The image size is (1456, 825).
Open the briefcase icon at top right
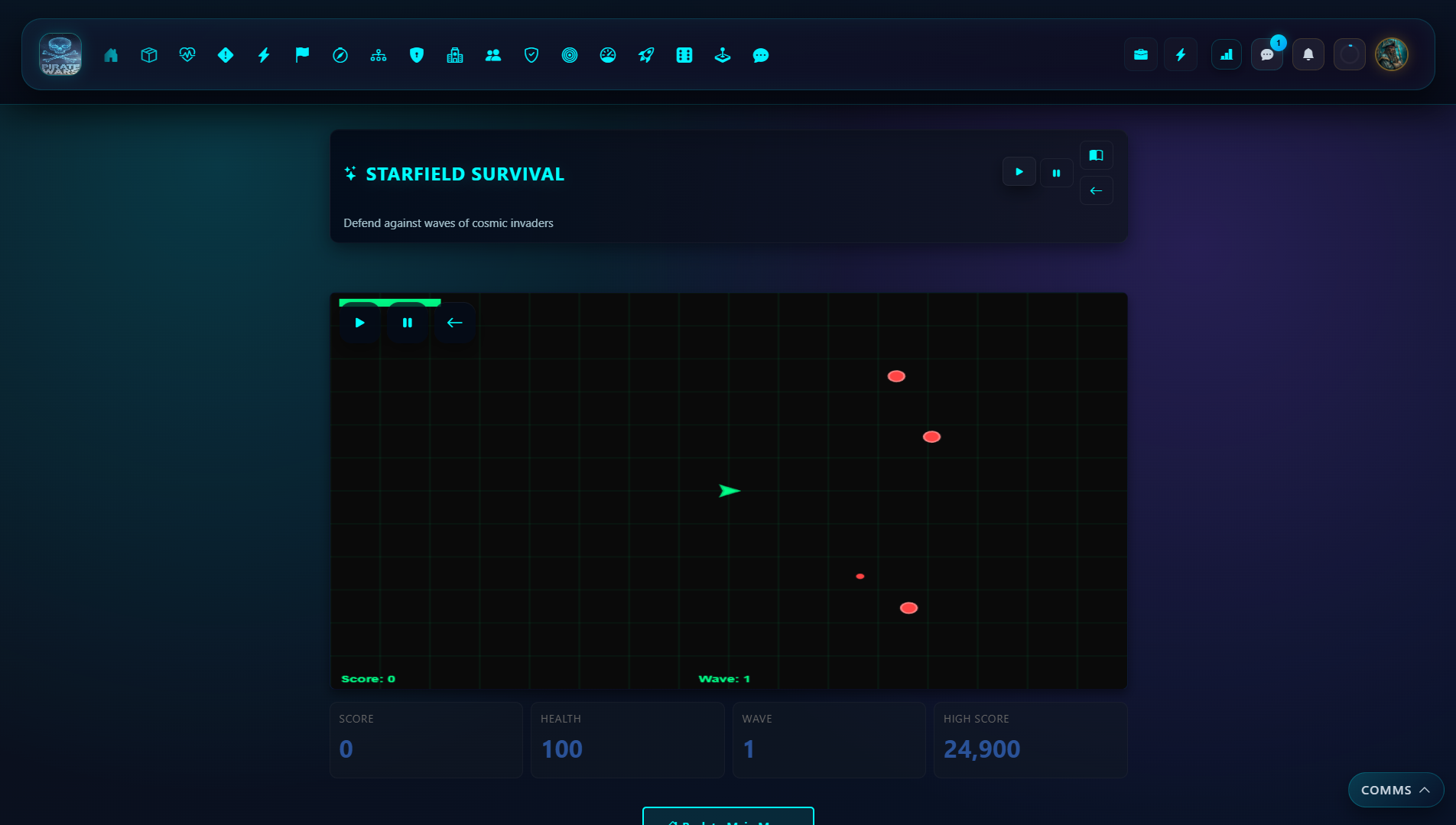(x=1140, y=55)
